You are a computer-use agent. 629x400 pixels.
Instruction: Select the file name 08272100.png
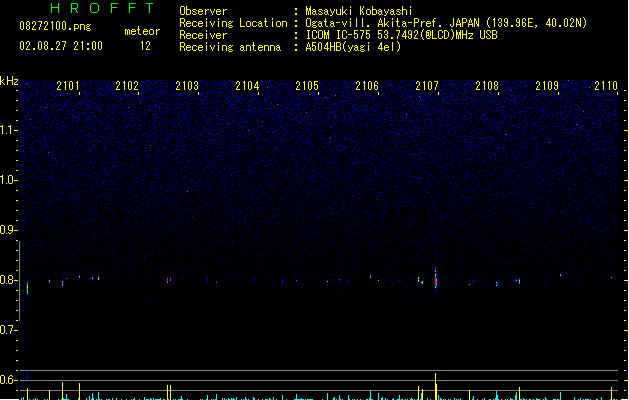[x=55, y=26]
